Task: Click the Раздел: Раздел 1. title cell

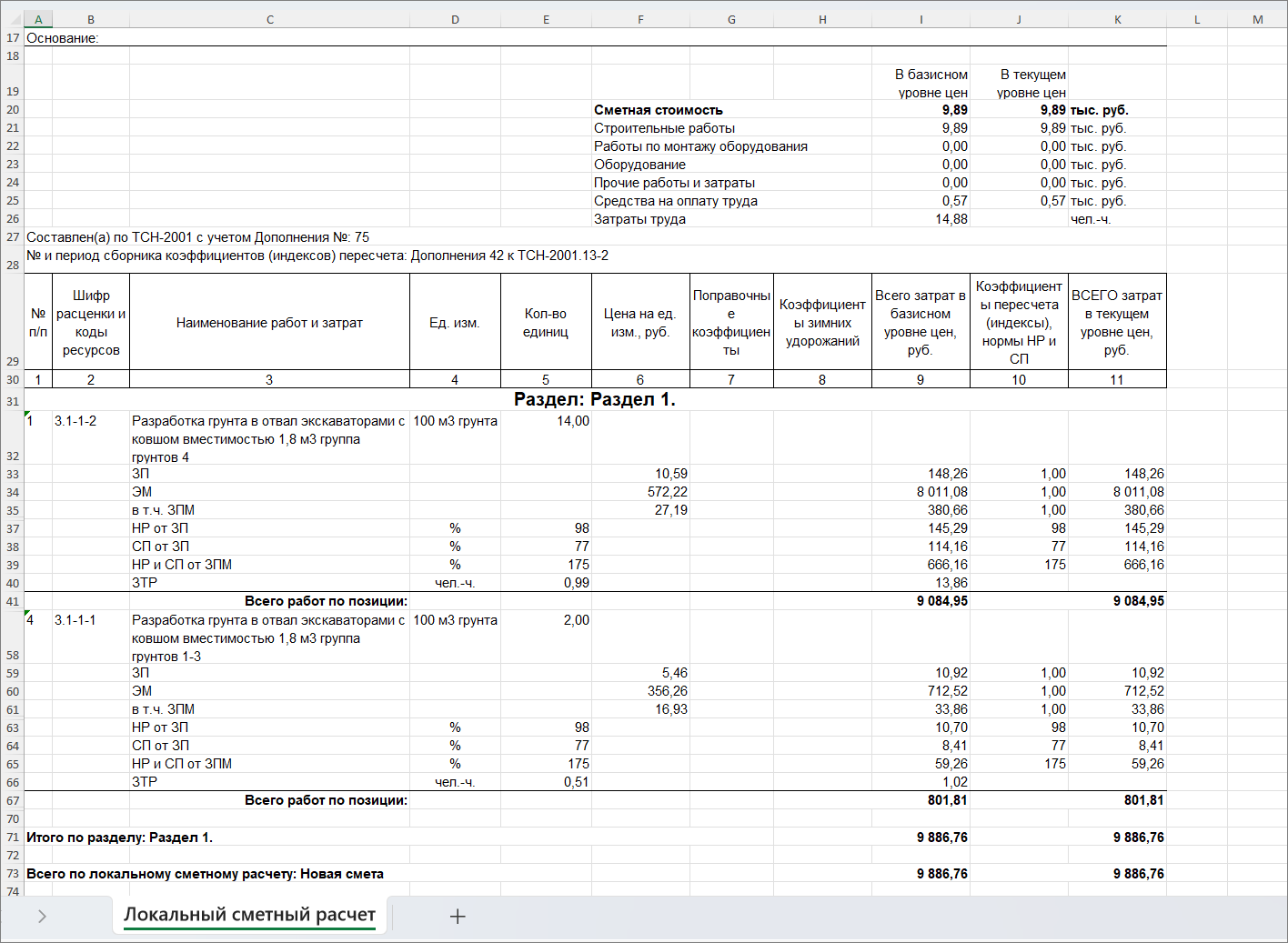Action: 595,399
